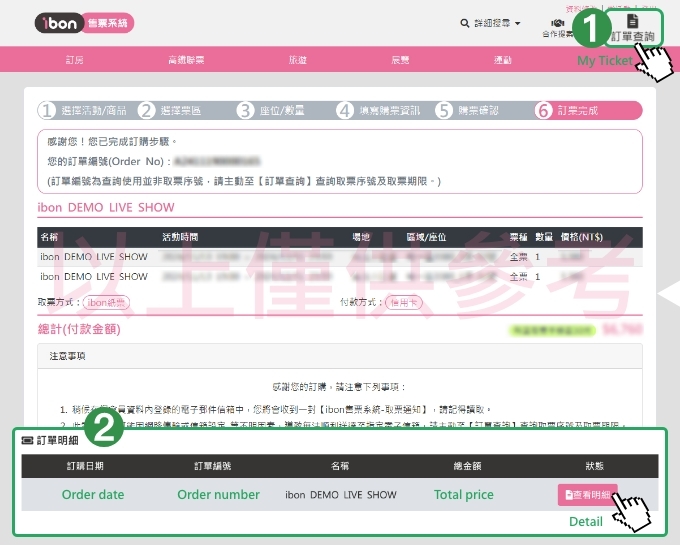
Task: Click the step 1 circle 選擇活動/商品
Action: 47,111
